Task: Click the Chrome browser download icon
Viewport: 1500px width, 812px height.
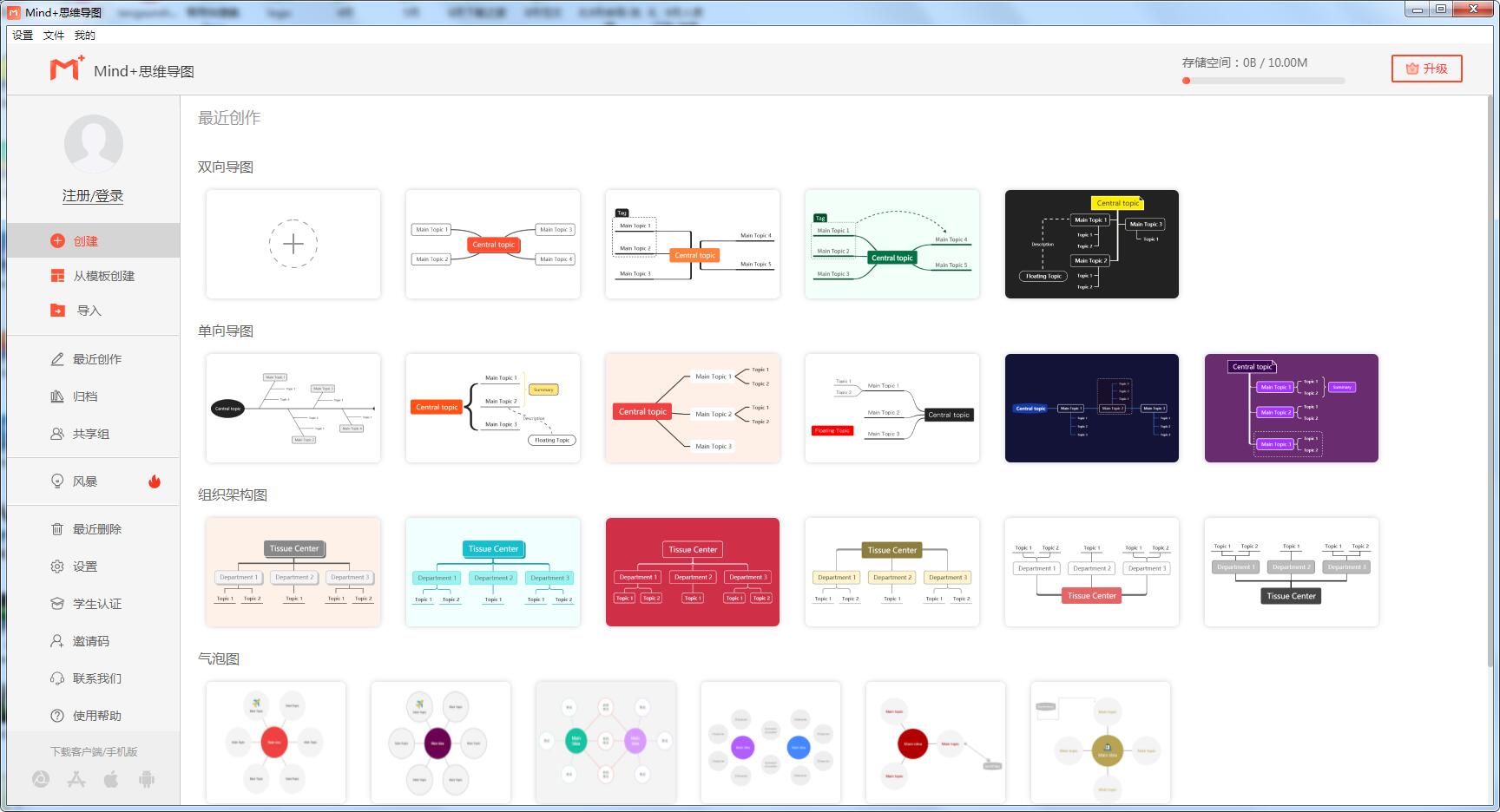Action: click(41, 779)
